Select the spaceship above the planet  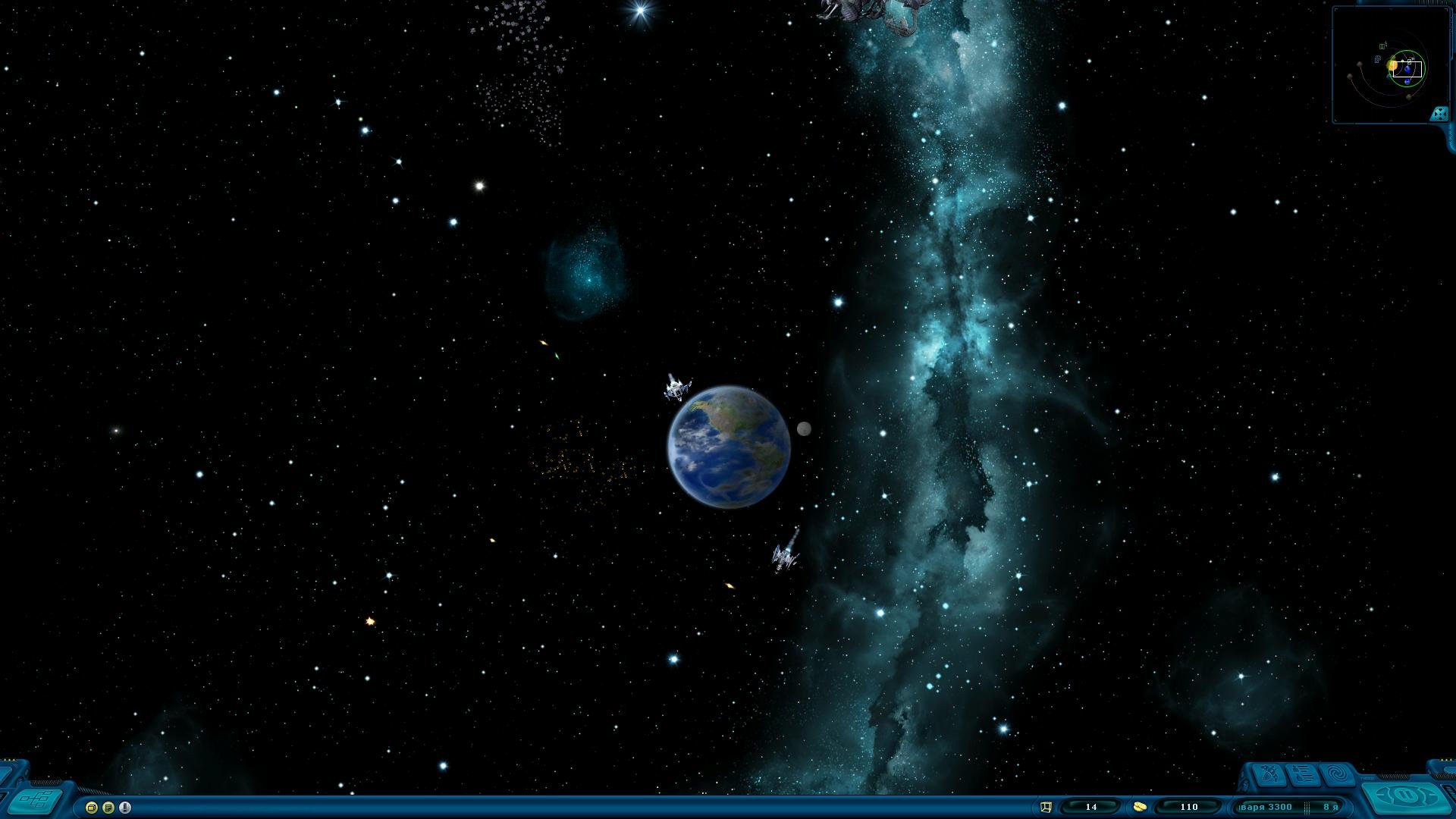tap(676, 388)
